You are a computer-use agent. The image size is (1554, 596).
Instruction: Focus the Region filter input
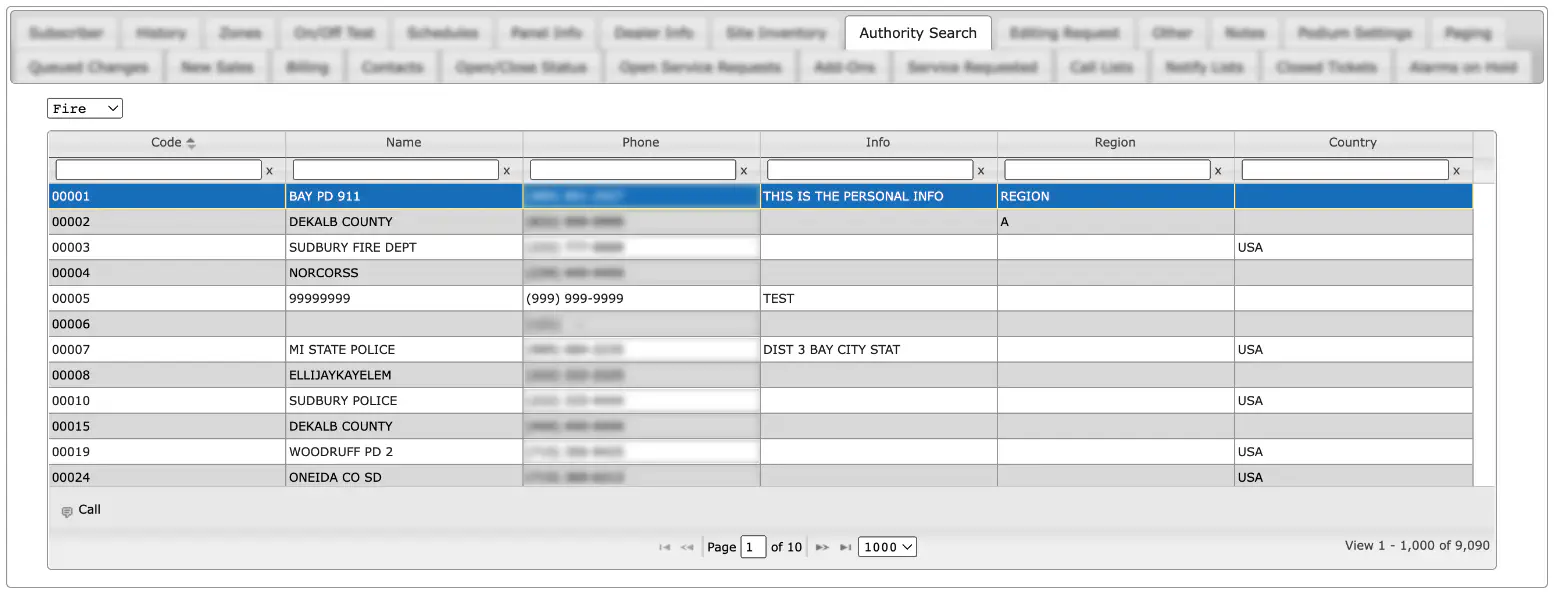[x=1107, y=170]
